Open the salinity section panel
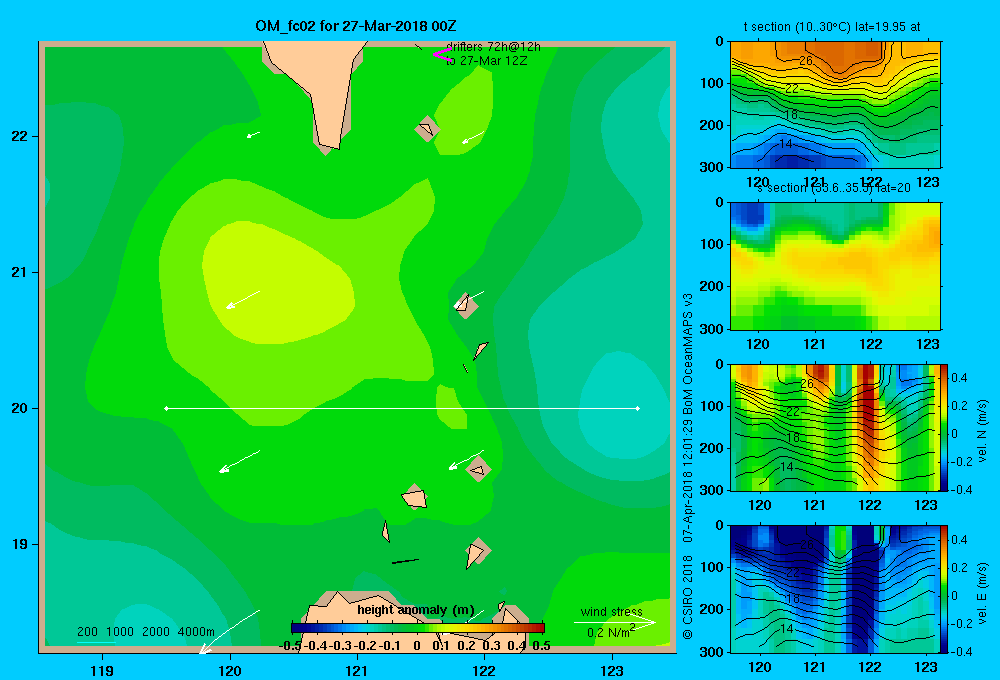 pos(835,266)
